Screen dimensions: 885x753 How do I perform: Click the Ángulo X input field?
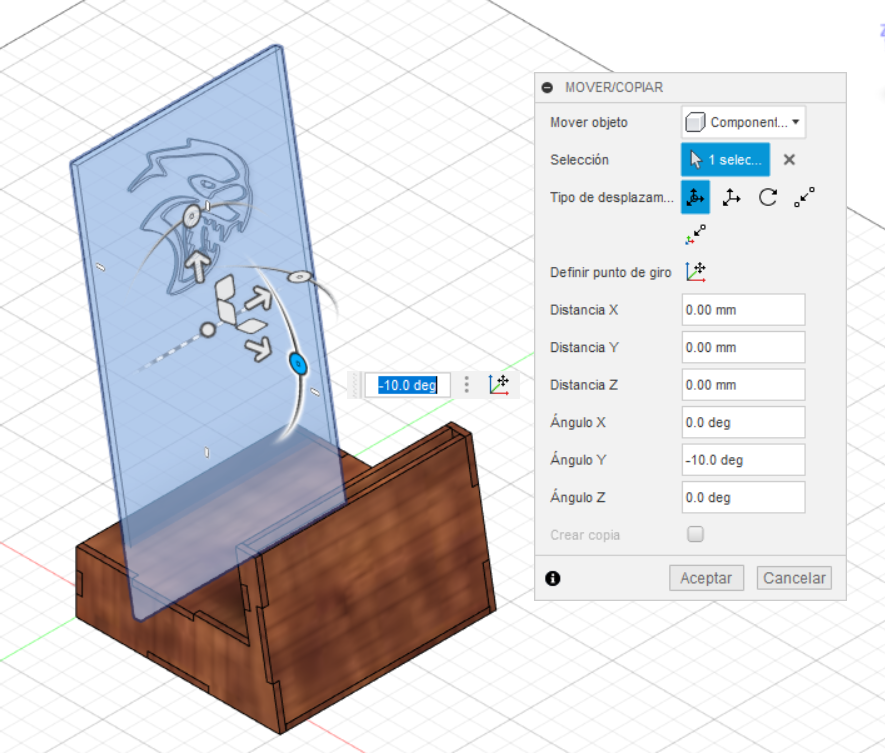tap(743, 422)
